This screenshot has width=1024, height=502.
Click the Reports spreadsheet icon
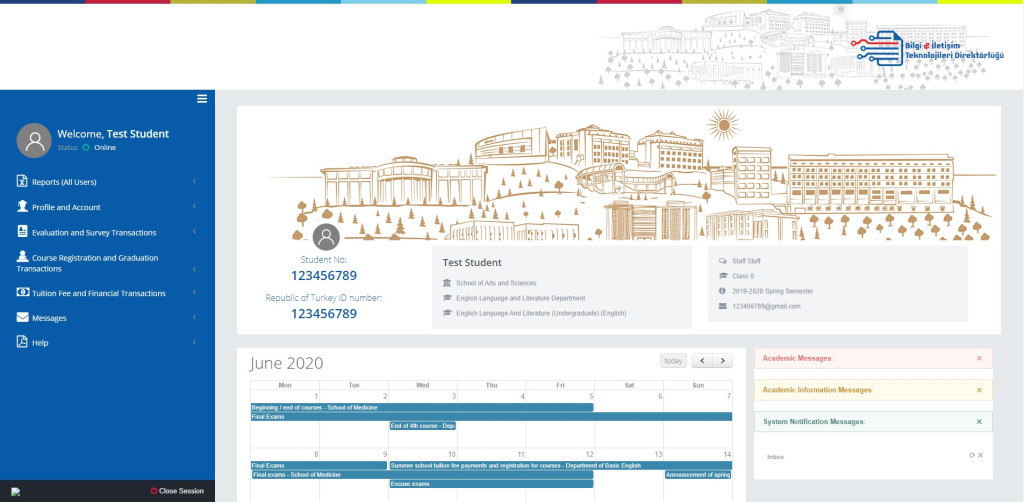pos(22,181)
